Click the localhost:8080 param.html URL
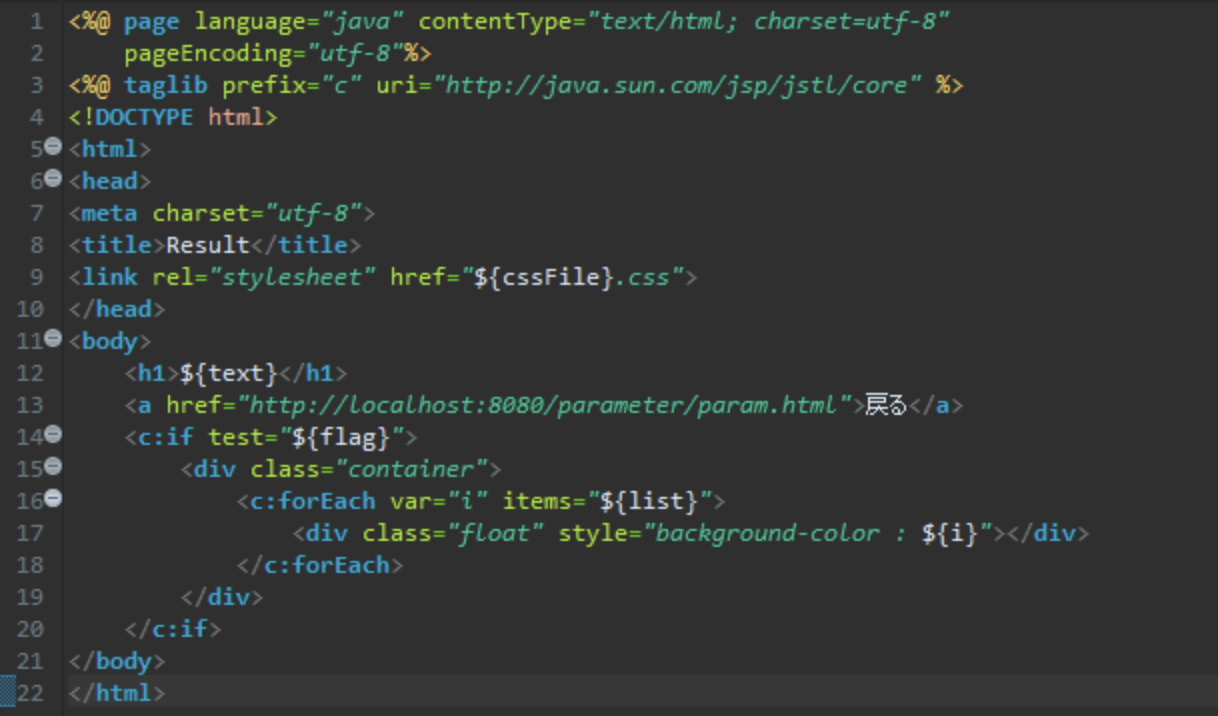The width and height of the screenshot is (1218, 716). pyautogui.click(x=544, y=405)
